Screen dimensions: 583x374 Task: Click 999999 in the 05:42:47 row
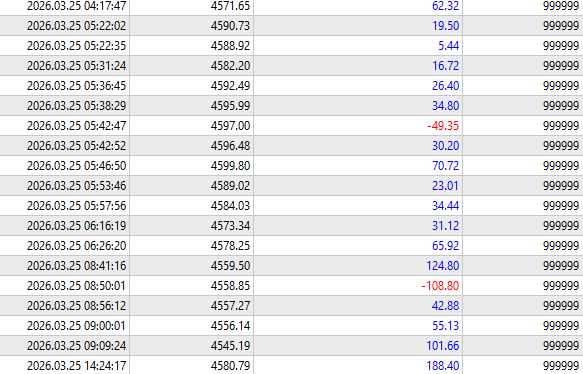pyautogui.click(x=561, y=126)
